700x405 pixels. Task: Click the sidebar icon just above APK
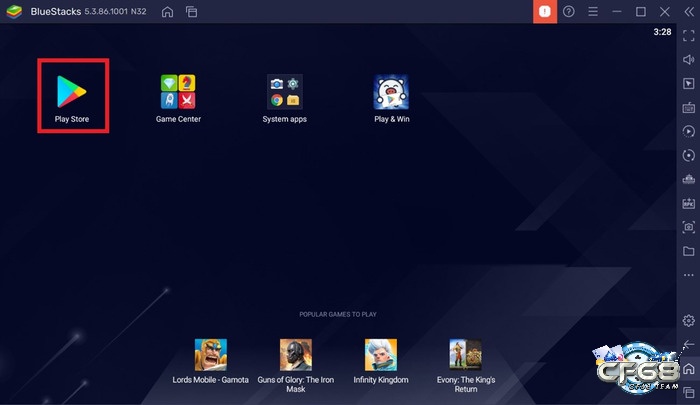[688, 179]
